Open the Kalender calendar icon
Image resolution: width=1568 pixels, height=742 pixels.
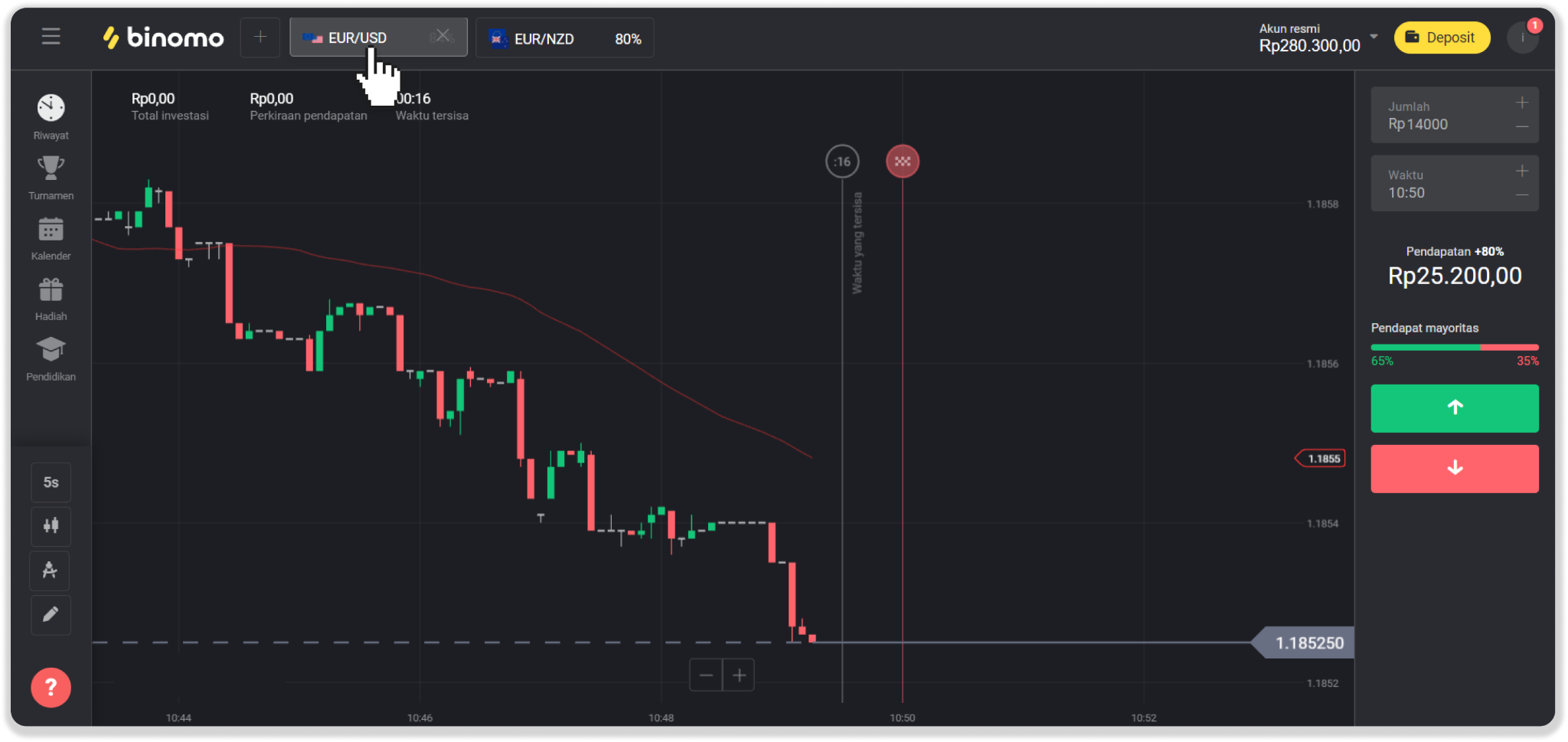click(51, 237)
